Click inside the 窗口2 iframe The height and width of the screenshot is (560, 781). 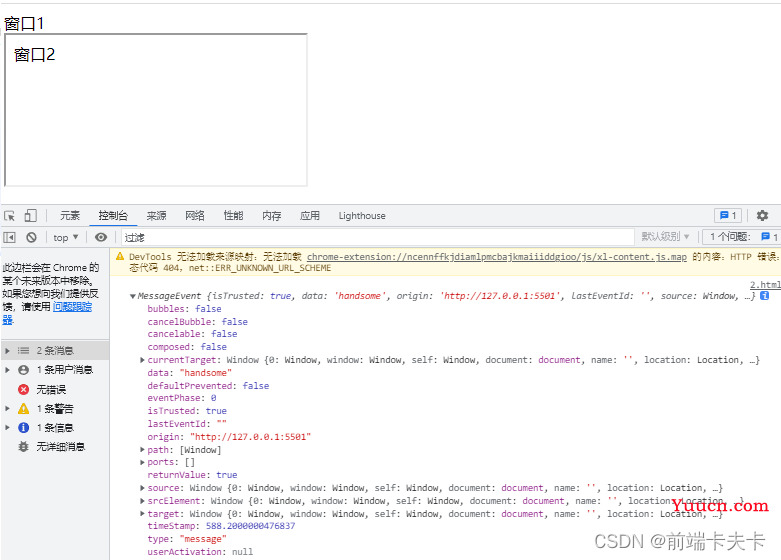[156, 110]
